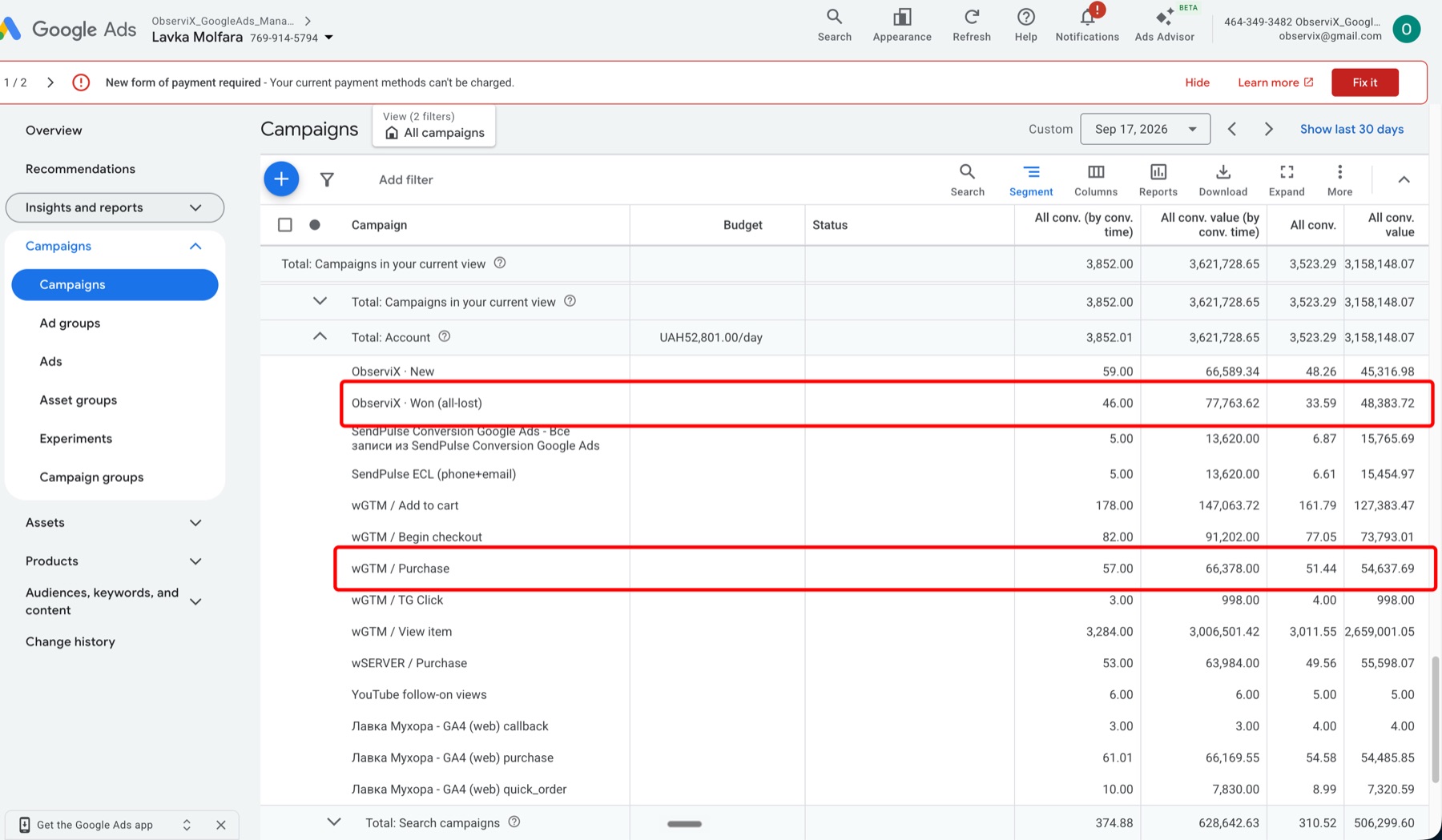The height and width of the screenshot is (840, 1442).
Task: Go to next date range arrow
Action: [1268, 129]
